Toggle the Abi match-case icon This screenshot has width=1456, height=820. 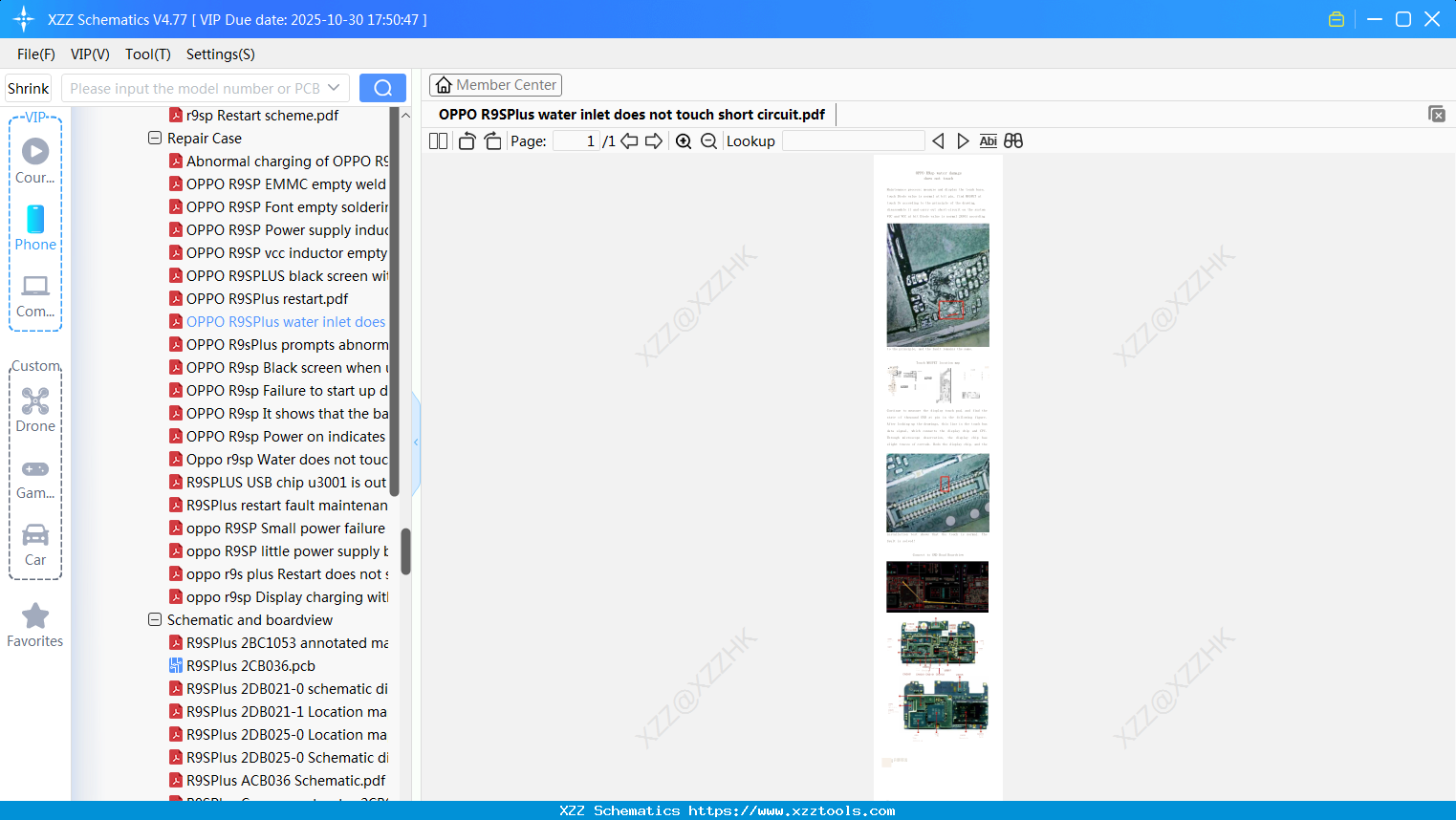point(989,141)
